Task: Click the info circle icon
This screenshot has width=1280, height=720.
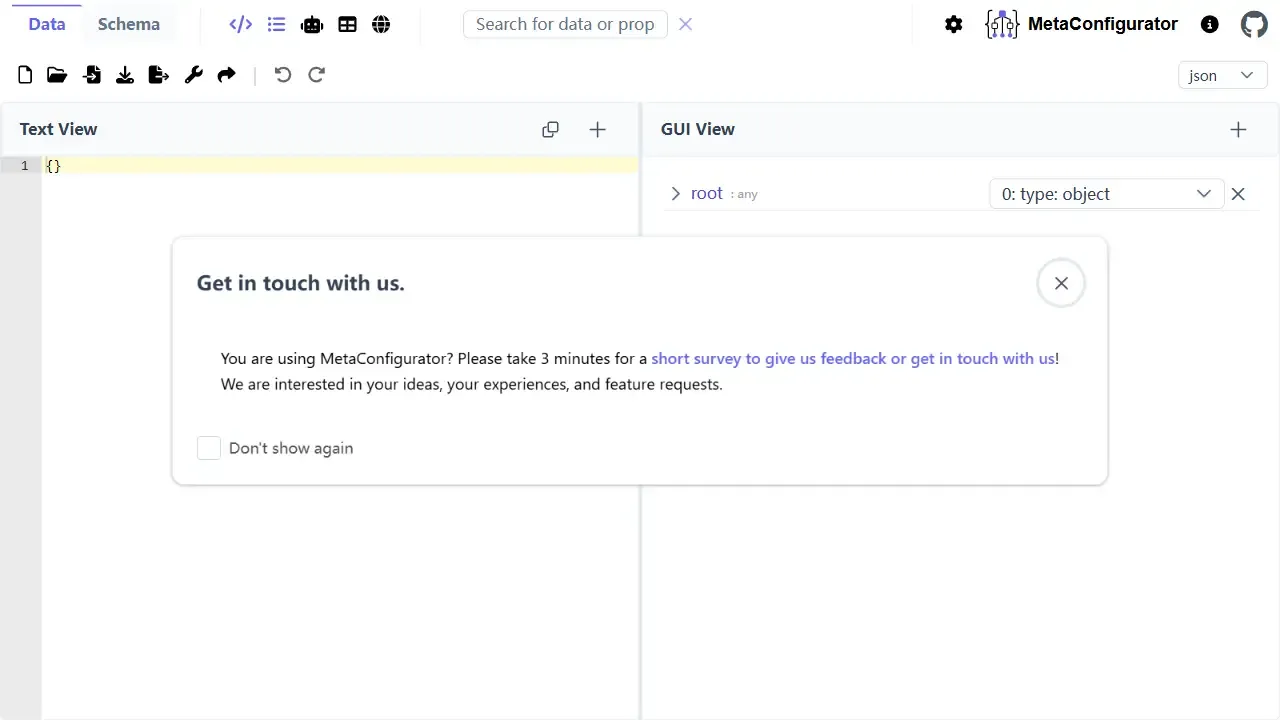Action: [x=1210, y=24]
